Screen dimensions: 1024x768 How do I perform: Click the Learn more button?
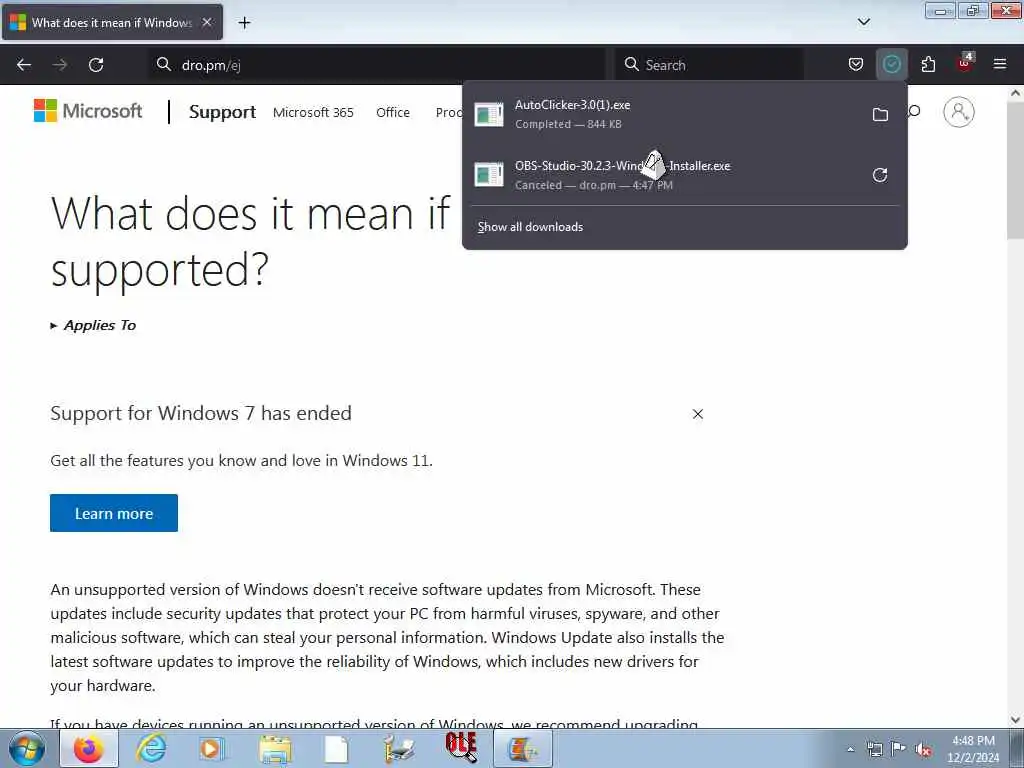click(x=114, y=513)
